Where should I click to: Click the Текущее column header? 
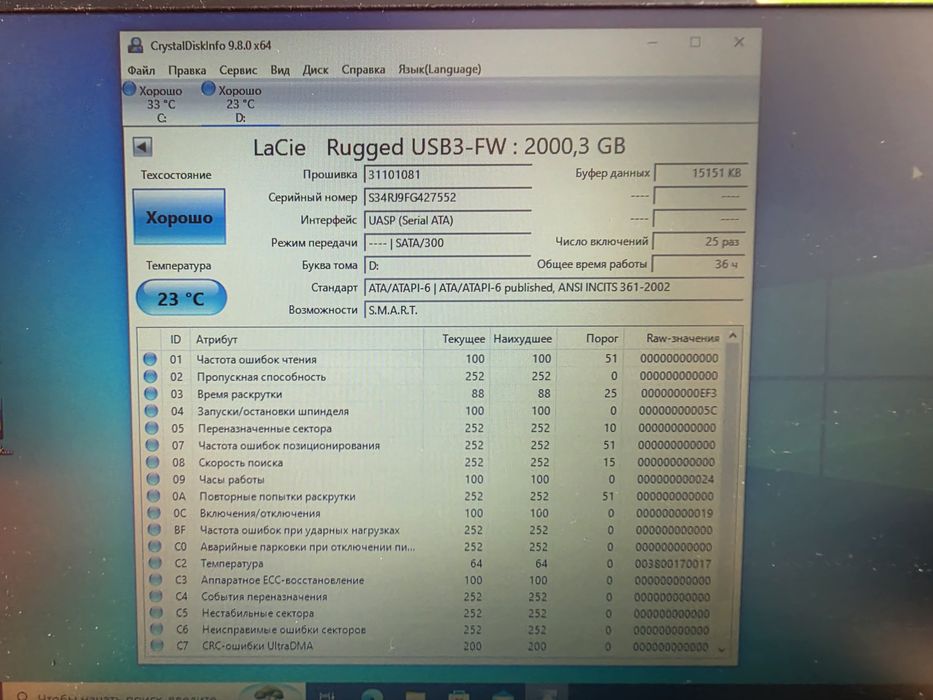pos(456,339)
